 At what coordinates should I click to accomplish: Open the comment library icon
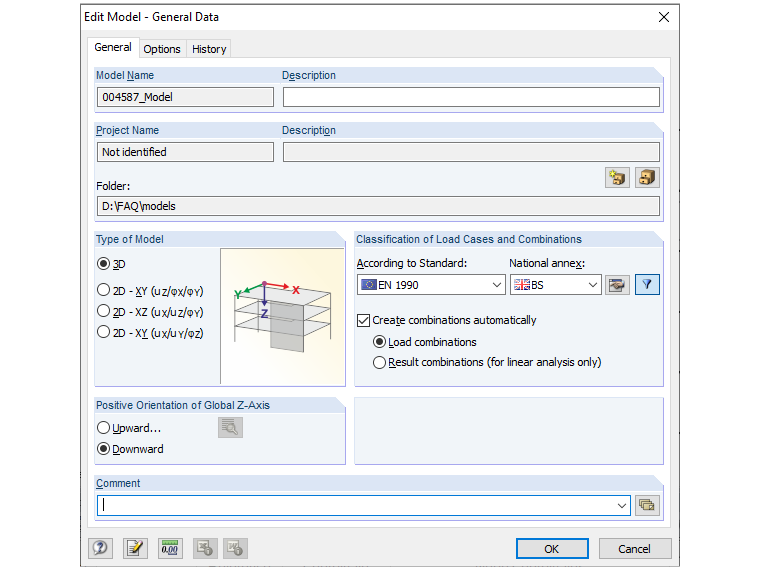(647, 505)
